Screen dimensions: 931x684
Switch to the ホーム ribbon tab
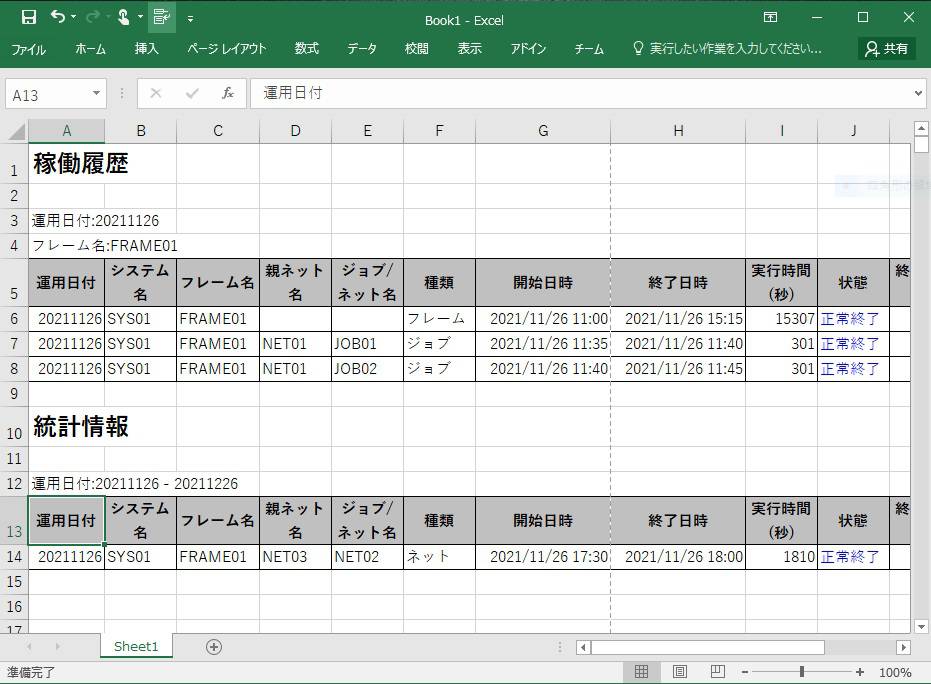click(90, 49)
